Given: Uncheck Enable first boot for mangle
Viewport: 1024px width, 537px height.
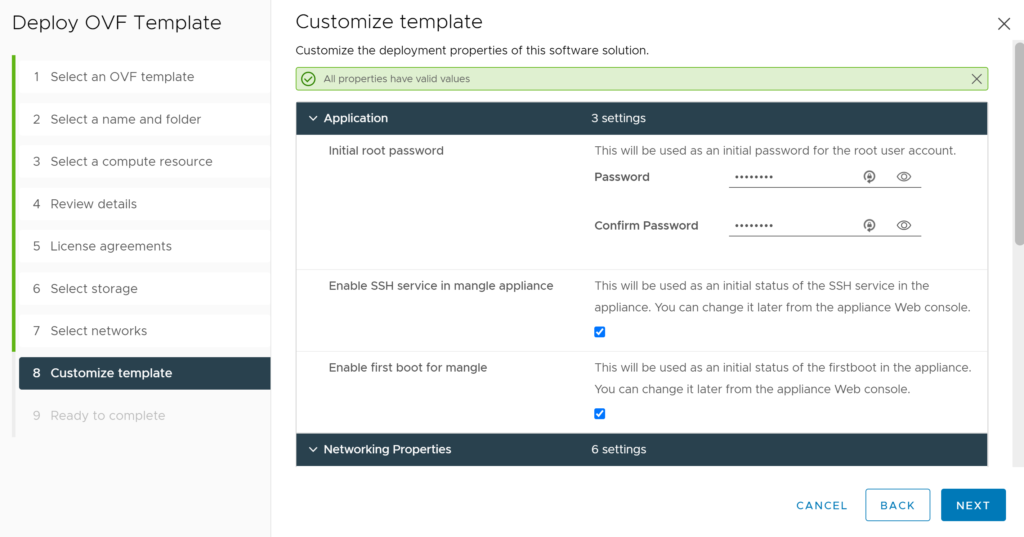Looking at the screenshot, I should point(600,414).
